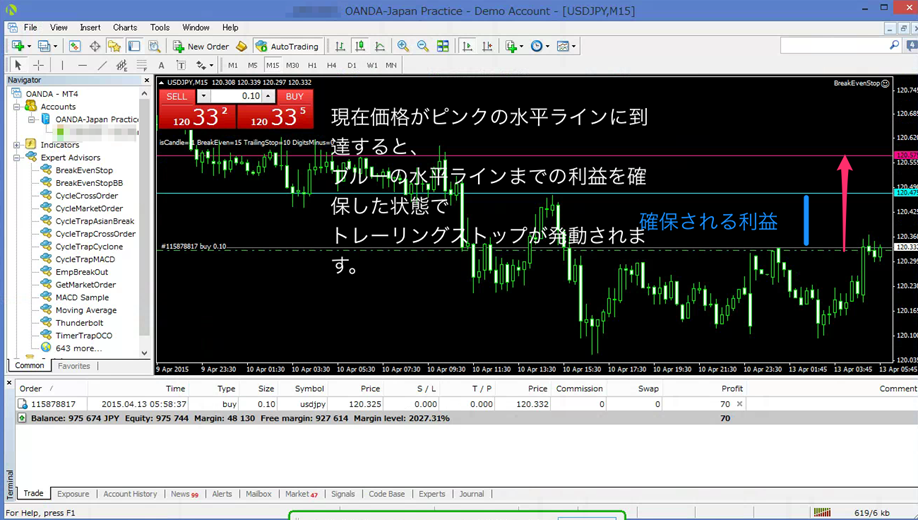Open the Strategy Tester icon
The width and height of the screenshot is (918, 520).
[154, 46]
